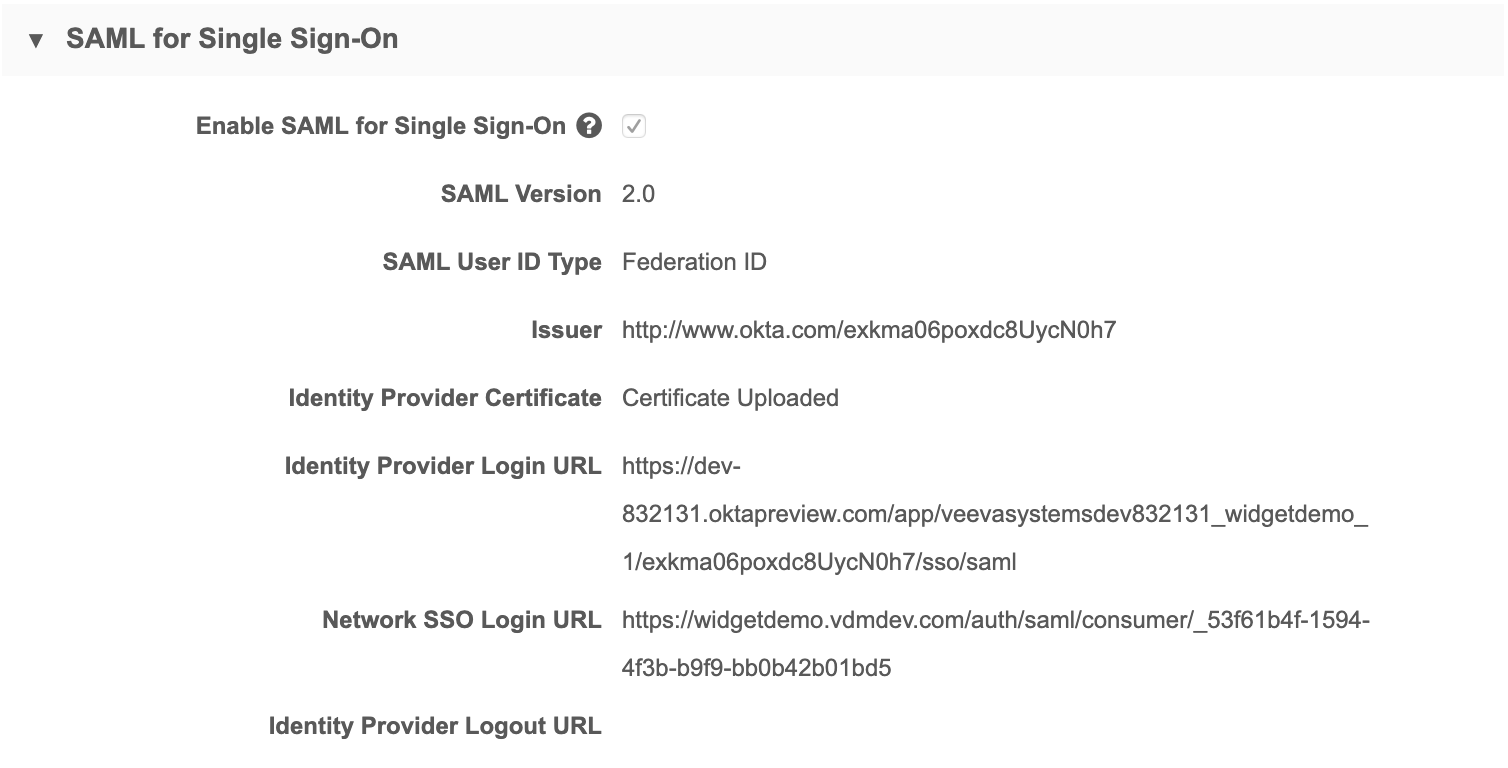Select the SAML version value 2.0
The width and height of the screenshot is (1508, 768).
(x=638, y=194)
